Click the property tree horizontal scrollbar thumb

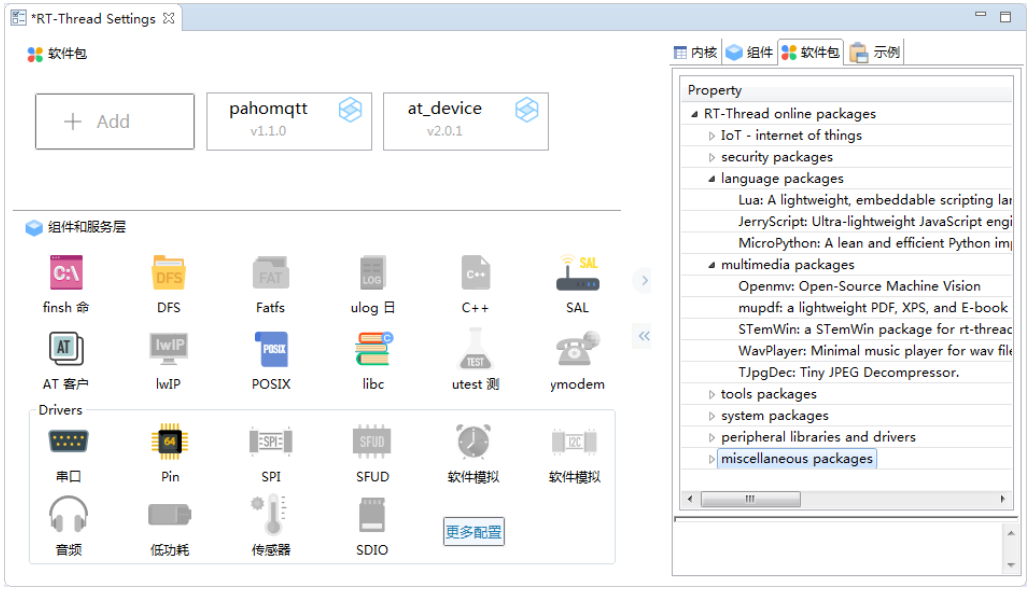pos(750,500)
